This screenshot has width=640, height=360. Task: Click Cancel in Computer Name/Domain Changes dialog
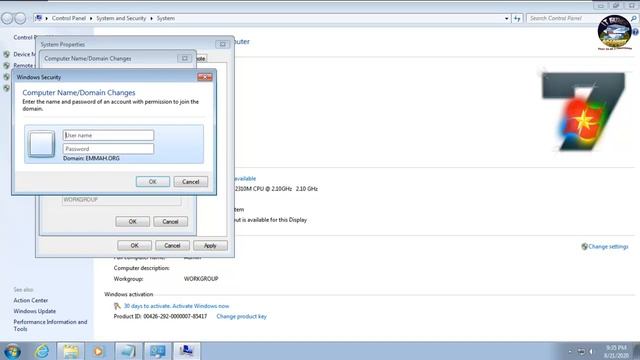(170, 222)
